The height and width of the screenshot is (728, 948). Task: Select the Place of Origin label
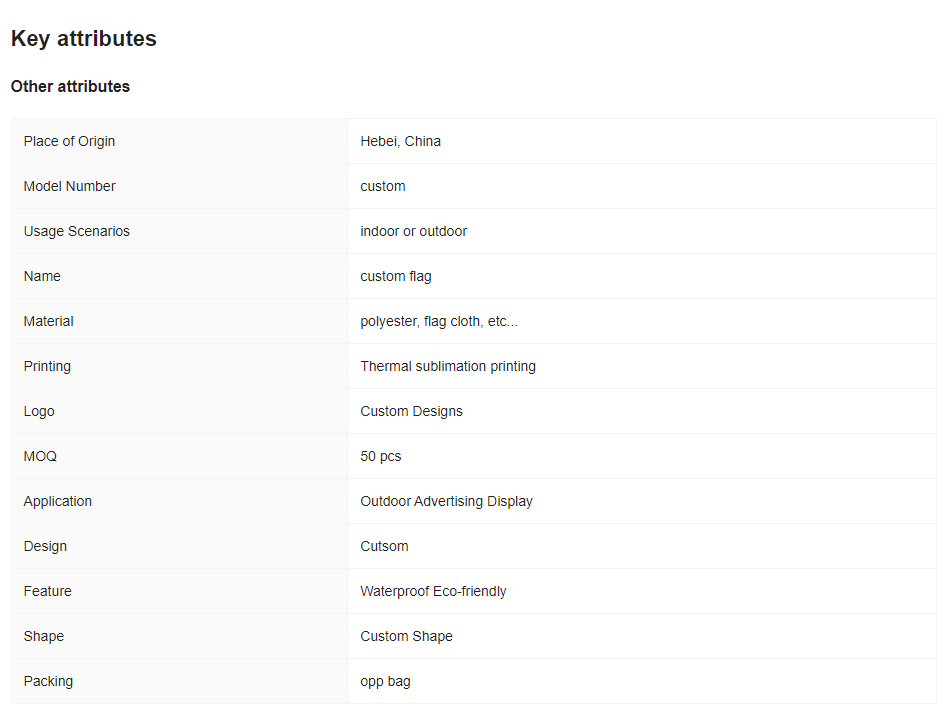(x=69, y=141)
